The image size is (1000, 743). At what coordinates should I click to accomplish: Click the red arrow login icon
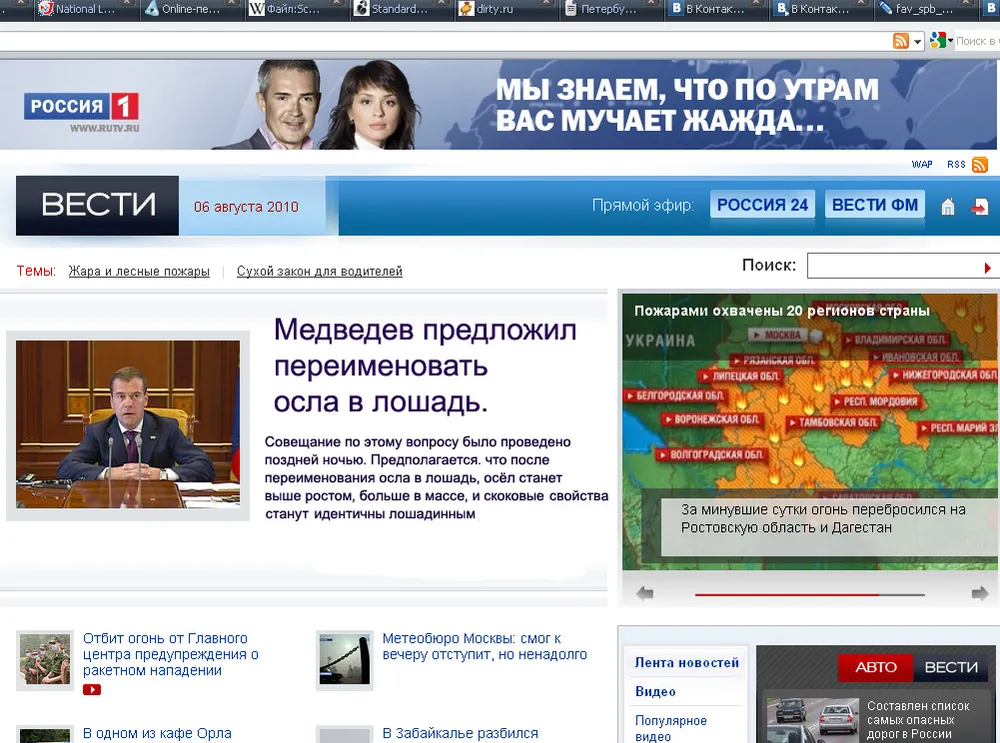pyautogui.click(x=980, y=207)
